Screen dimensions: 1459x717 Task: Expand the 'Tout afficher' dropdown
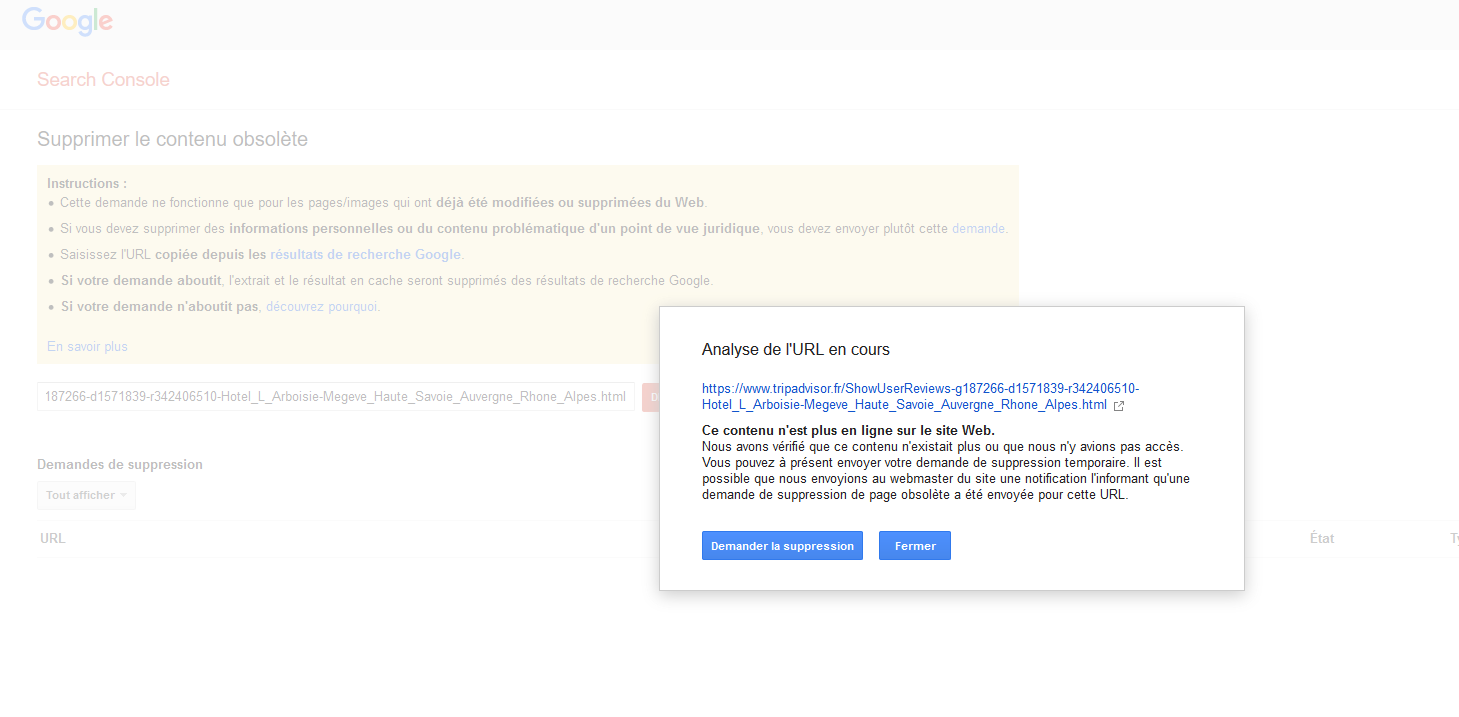87,496
